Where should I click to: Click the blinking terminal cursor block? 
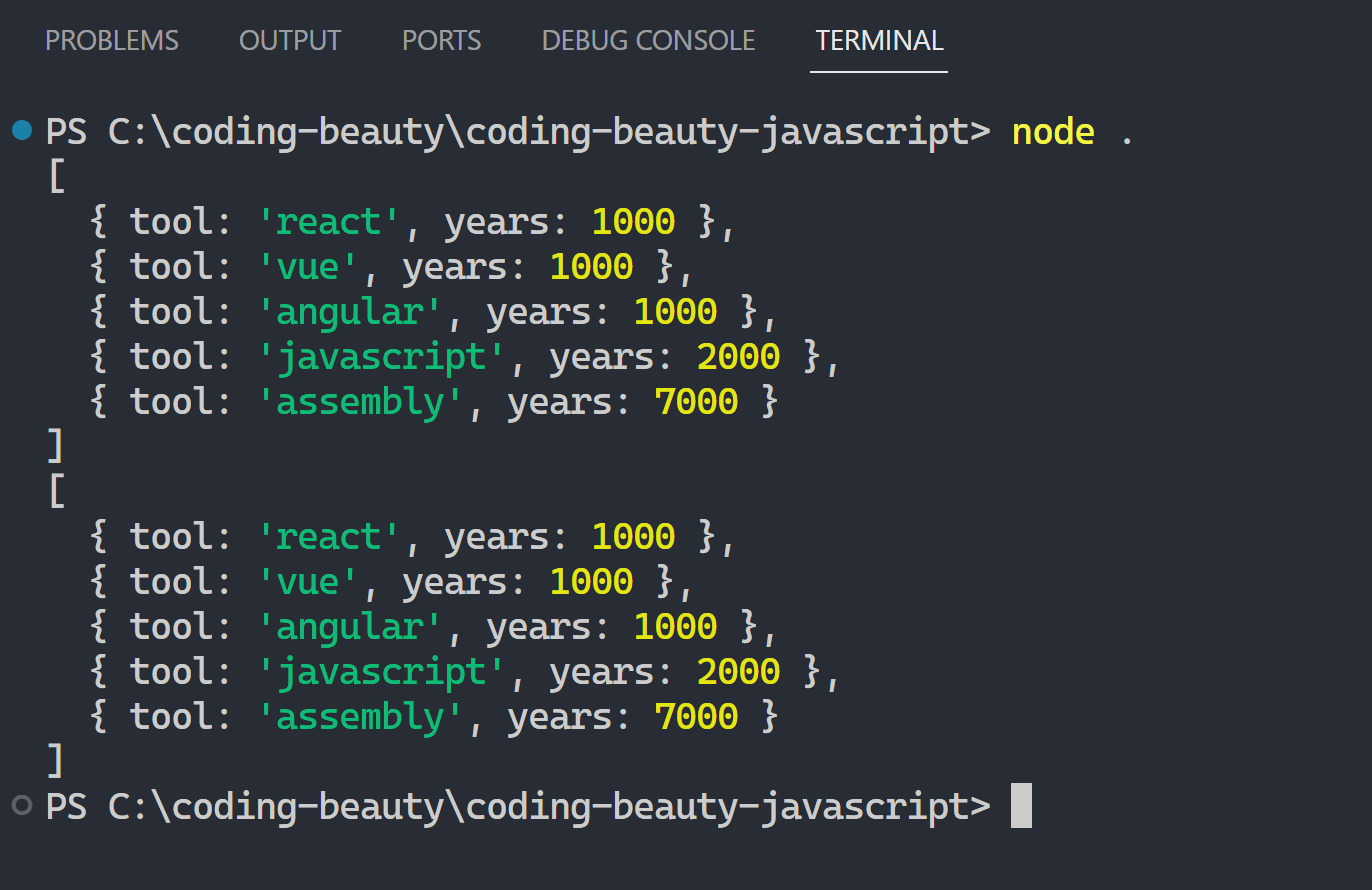tap(1020, 806)
